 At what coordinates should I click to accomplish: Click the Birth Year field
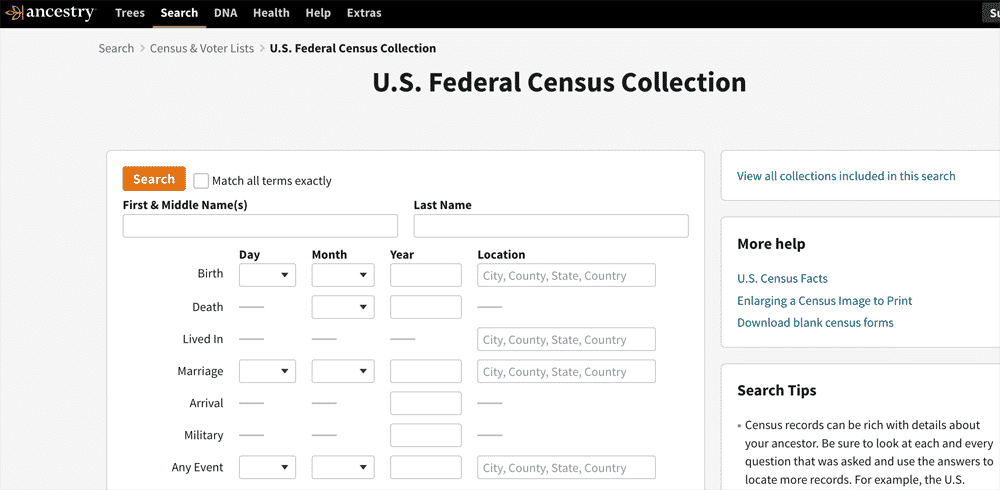click(x=425, y=275)
